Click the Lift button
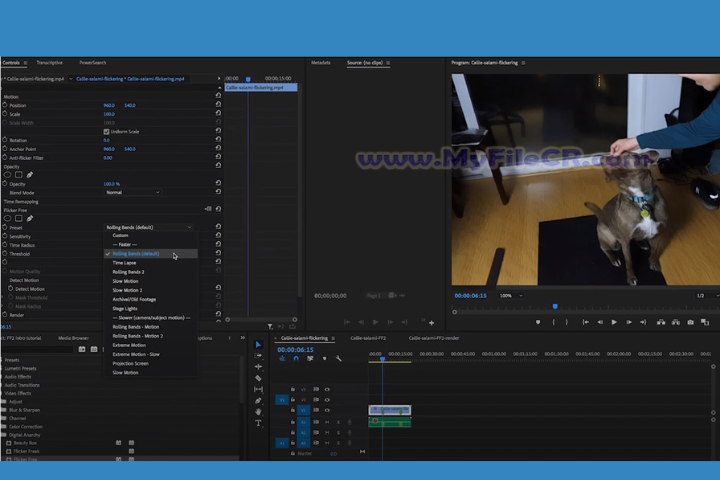Viewport: 720px width, 480px height. pyautogui.click(x=661, y=322)
